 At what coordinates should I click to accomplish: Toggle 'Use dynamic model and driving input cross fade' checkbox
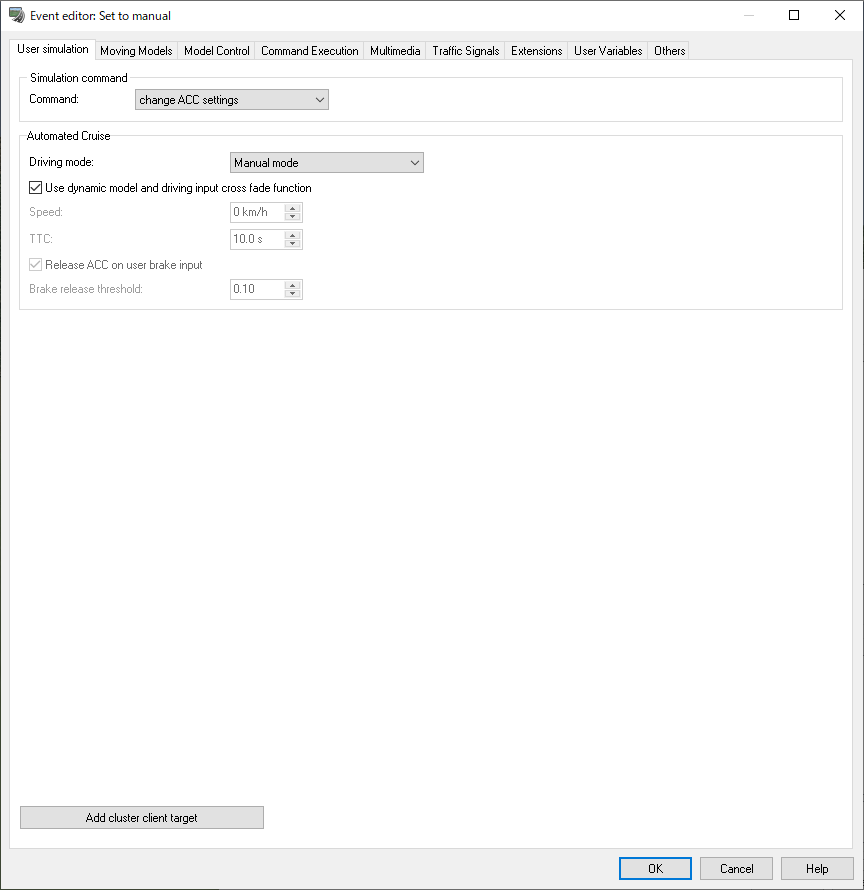click(35, 188)
